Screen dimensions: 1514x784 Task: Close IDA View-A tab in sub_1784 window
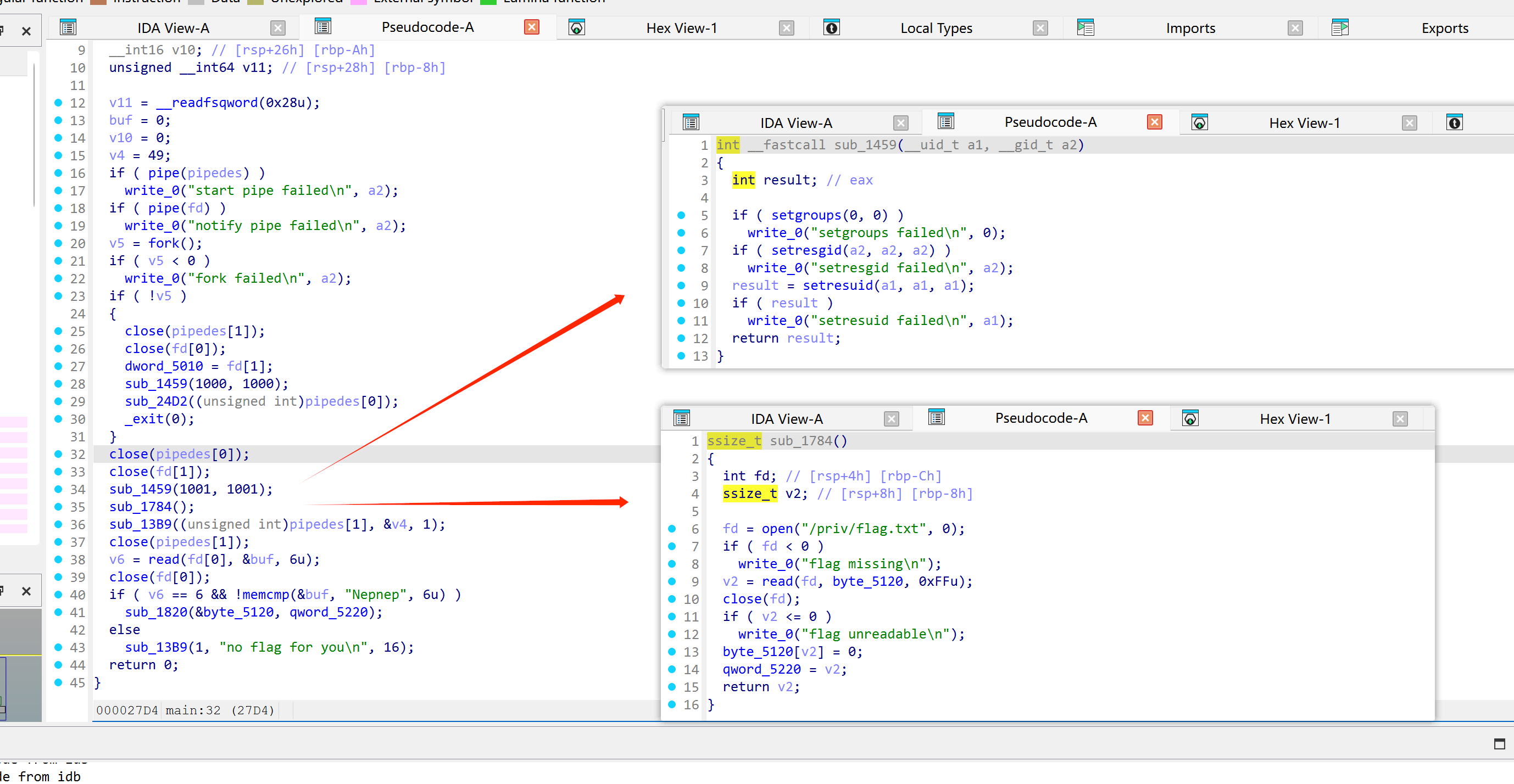(x=891, y=419)
